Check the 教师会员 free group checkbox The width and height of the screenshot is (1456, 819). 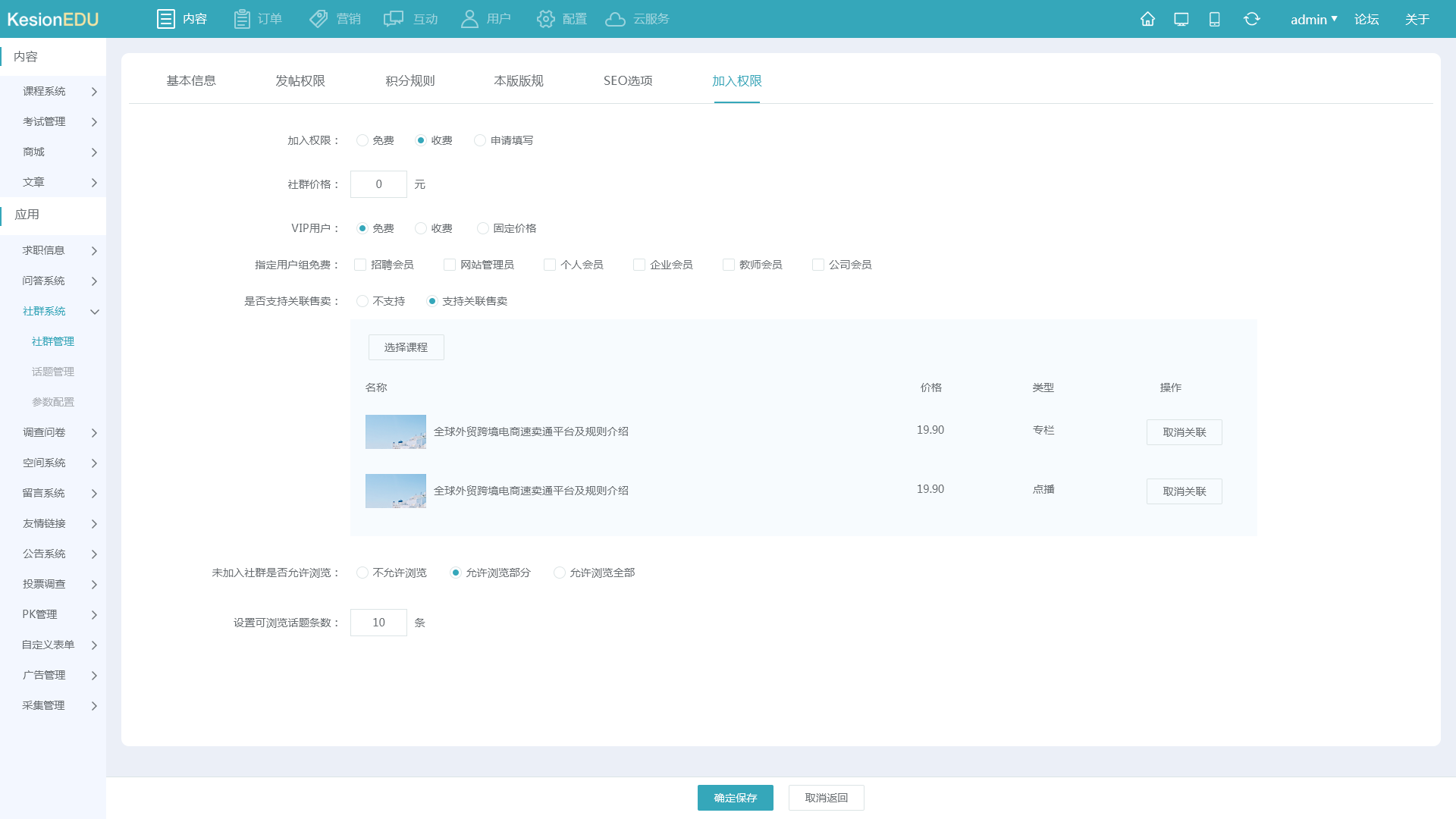point(729,265)
